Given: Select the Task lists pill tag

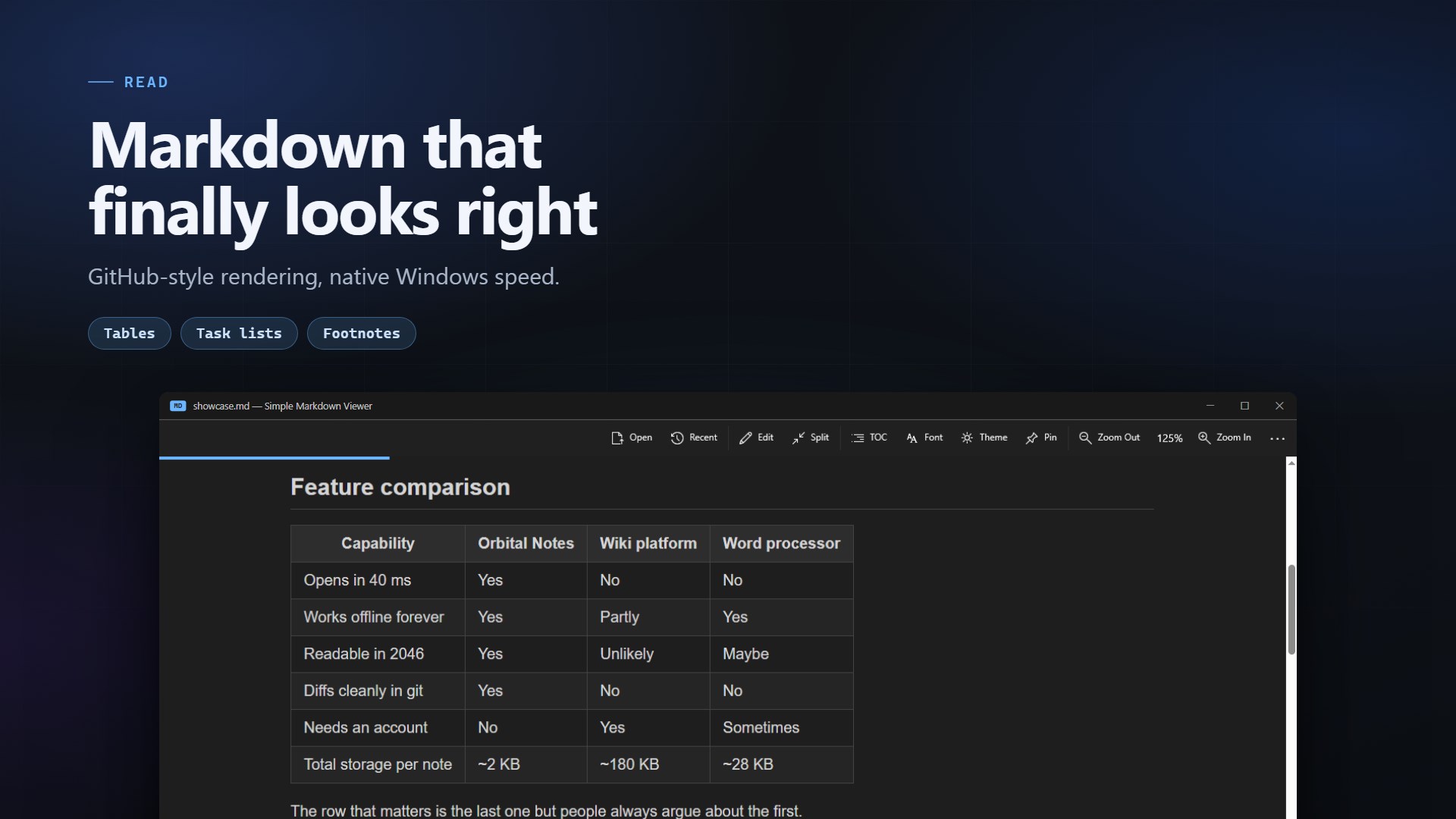Looking at the screenshot, I should pos(239,333).
